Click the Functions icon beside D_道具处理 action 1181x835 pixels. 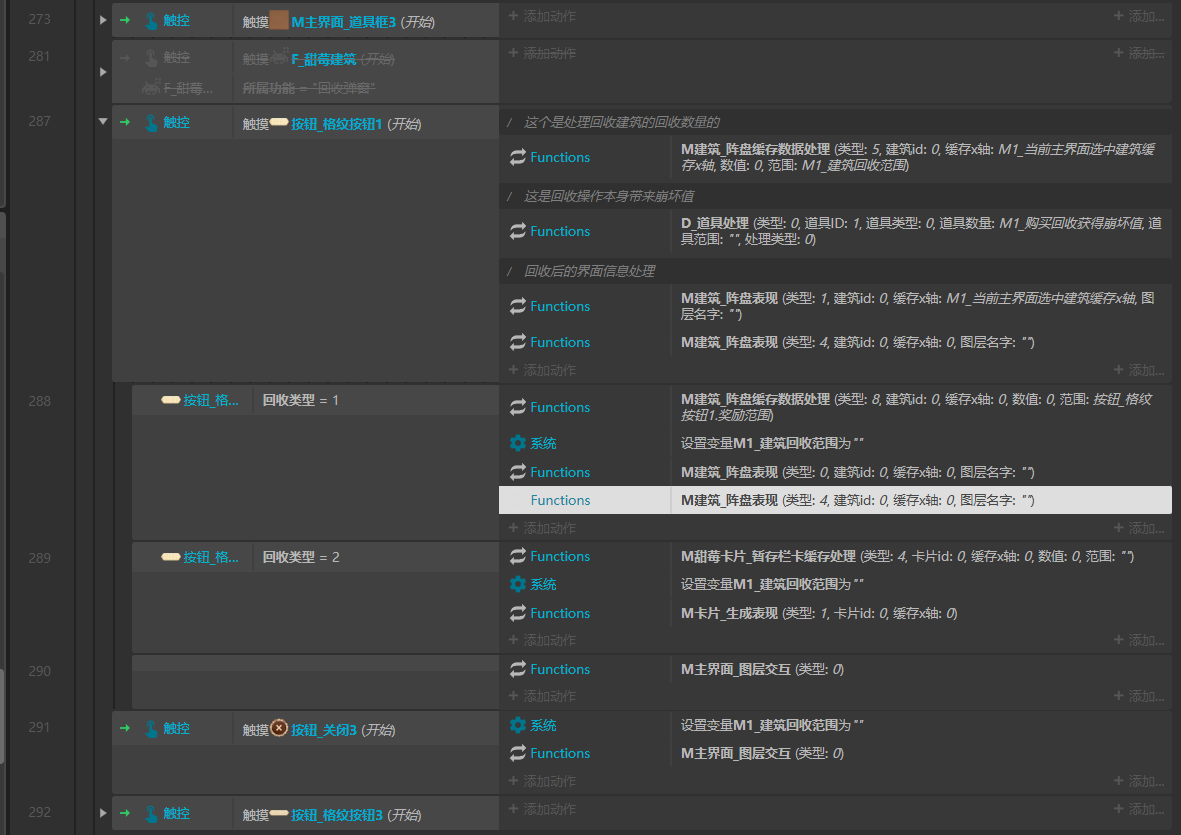tap(517, 231)
